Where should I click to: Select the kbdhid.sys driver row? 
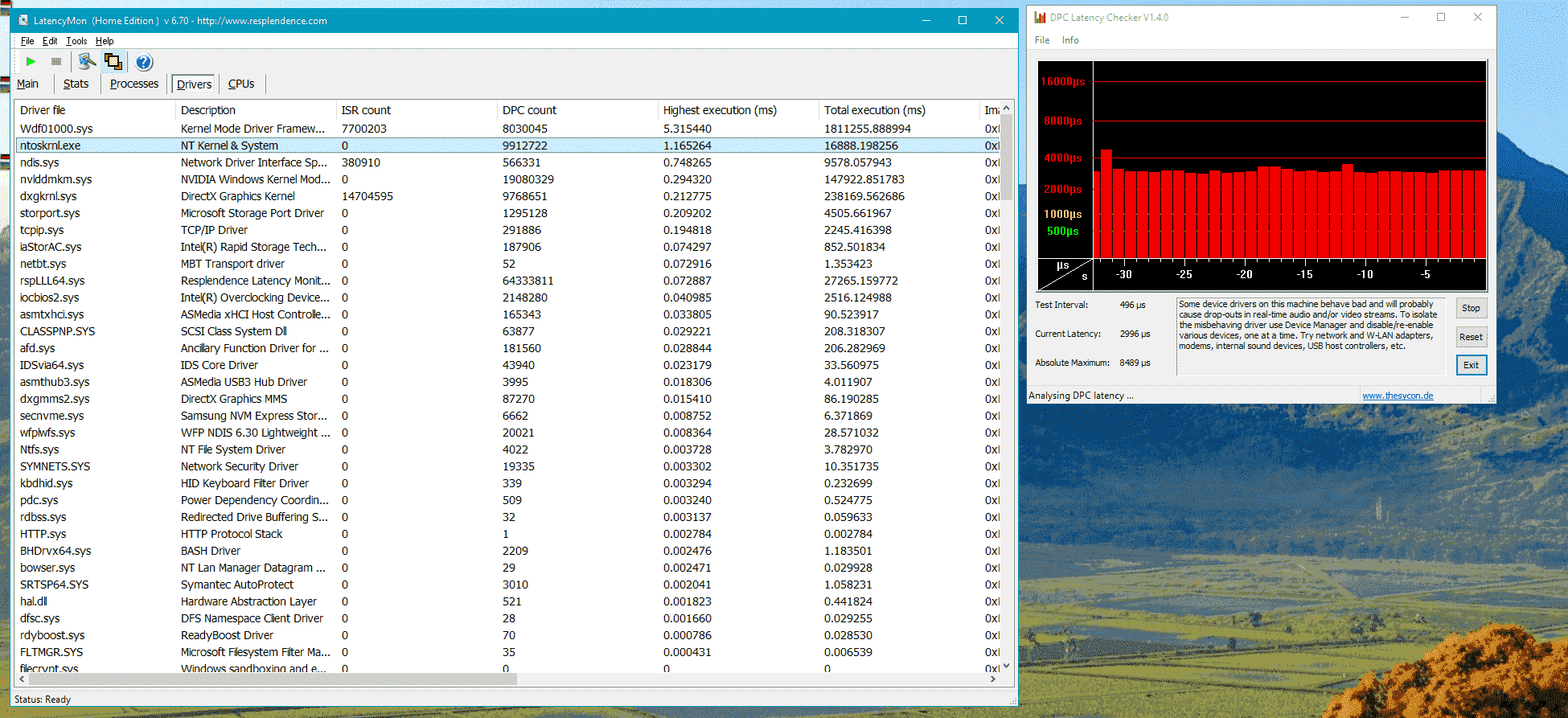coord(507,483)
